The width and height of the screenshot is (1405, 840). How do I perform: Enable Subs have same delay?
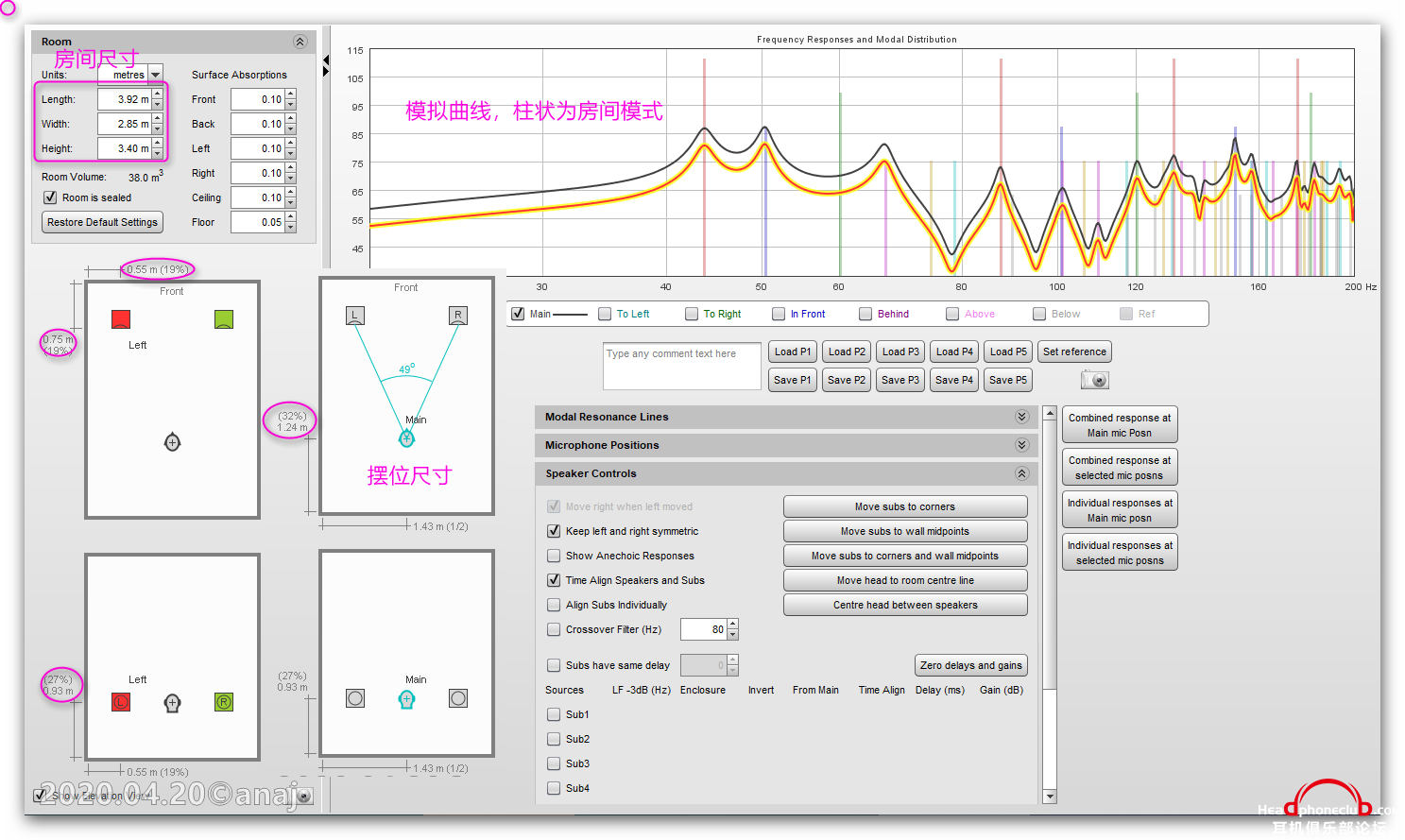[x=554, y=665]
